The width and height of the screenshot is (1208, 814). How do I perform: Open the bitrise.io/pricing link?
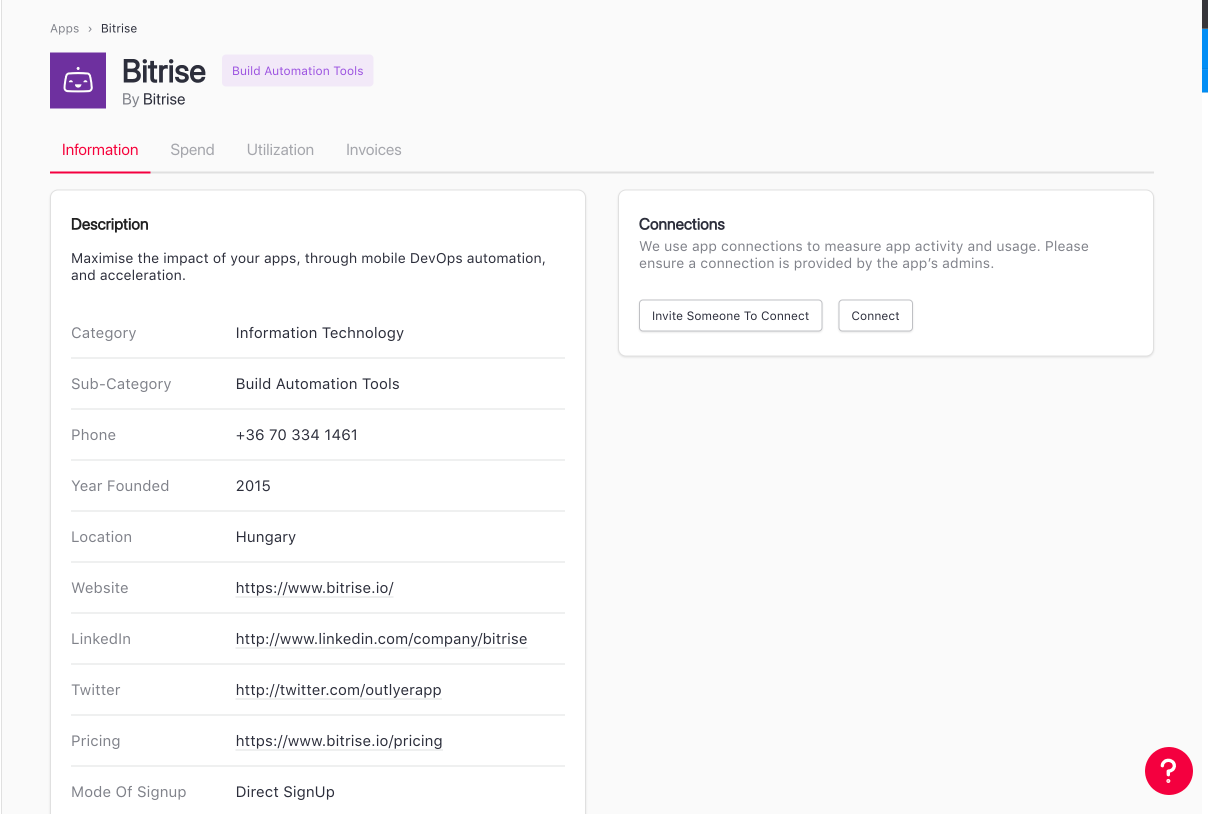point(339,741)
